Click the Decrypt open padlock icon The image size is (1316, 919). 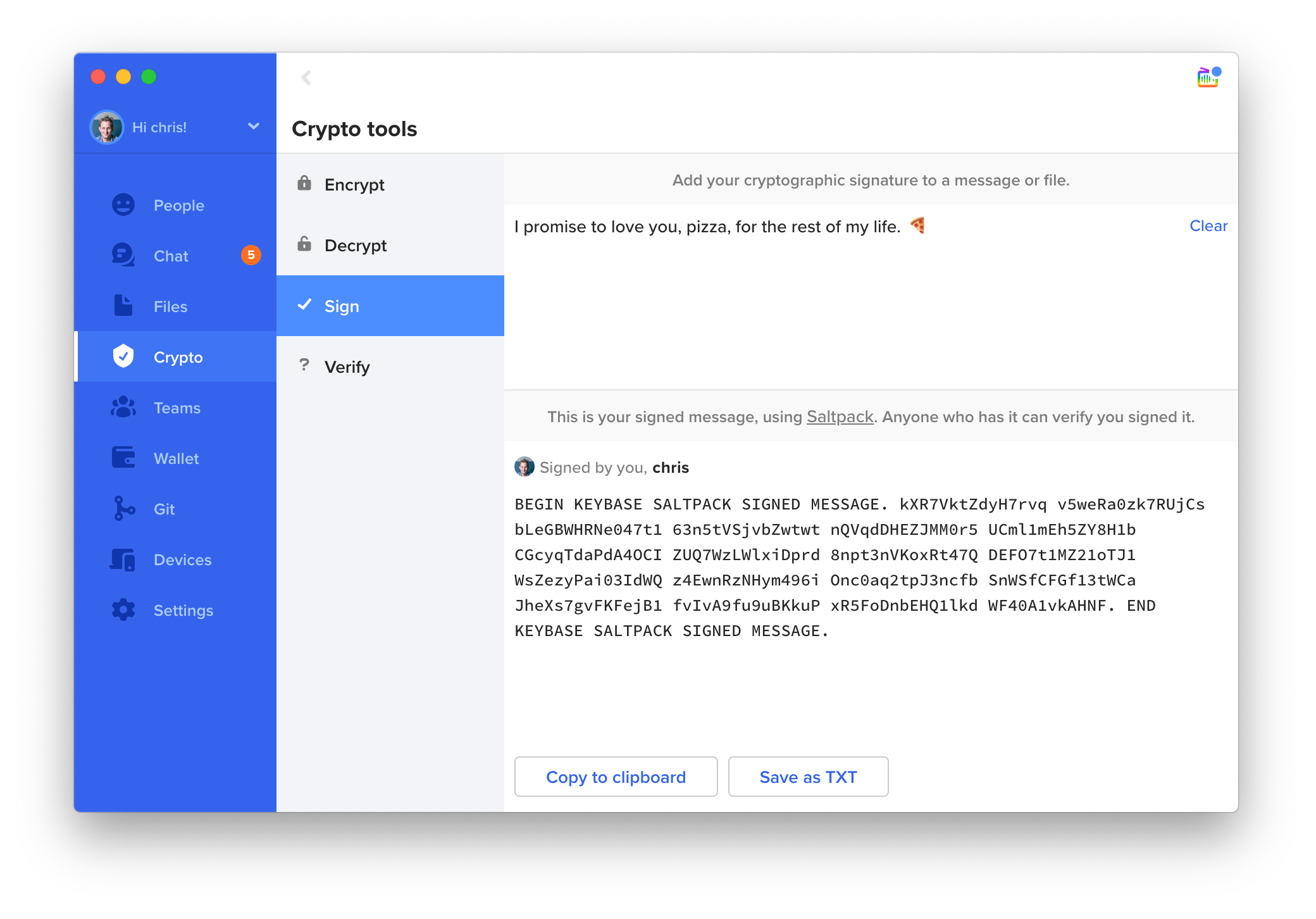point(304,244)
